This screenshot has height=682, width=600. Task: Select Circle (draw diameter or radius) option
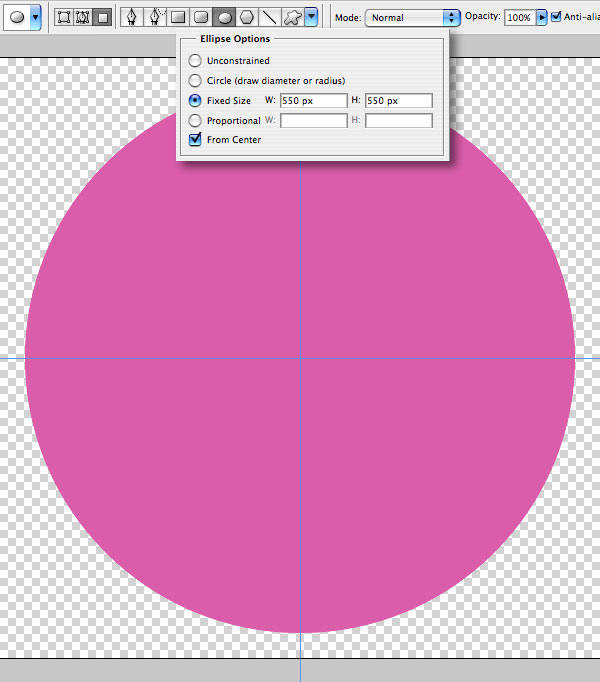point(195,80)
